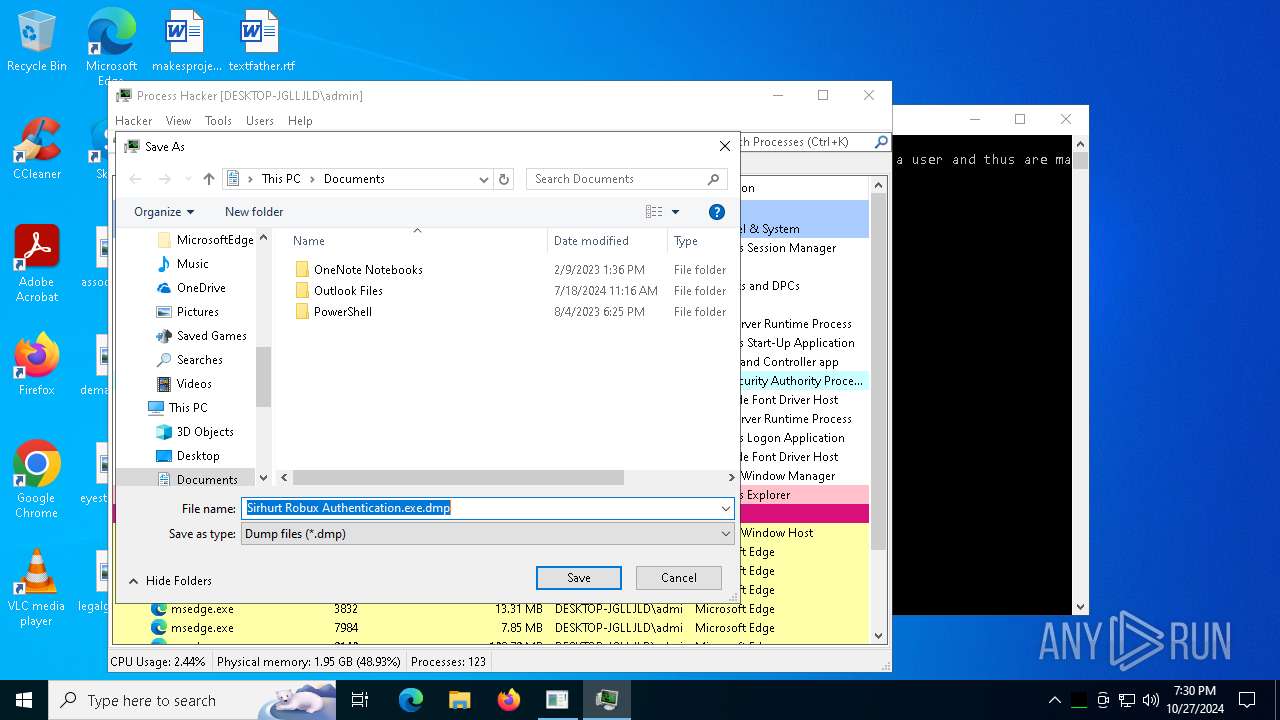
Task: Select OneDrive in navigation pane
Action: click(201, 288)
